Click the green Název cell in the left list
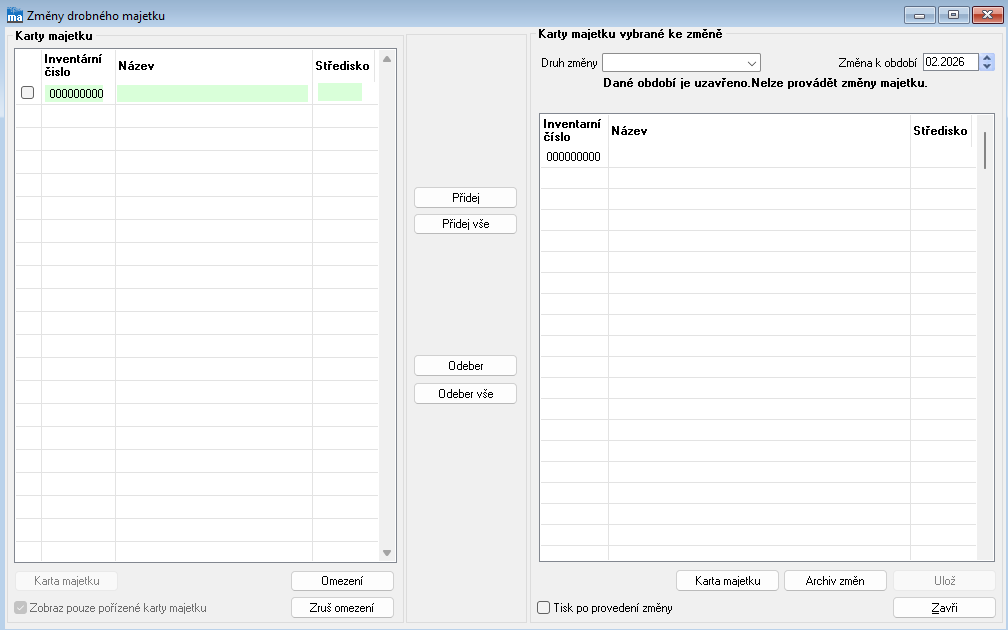1008x630 pixels. click(213, 93)
